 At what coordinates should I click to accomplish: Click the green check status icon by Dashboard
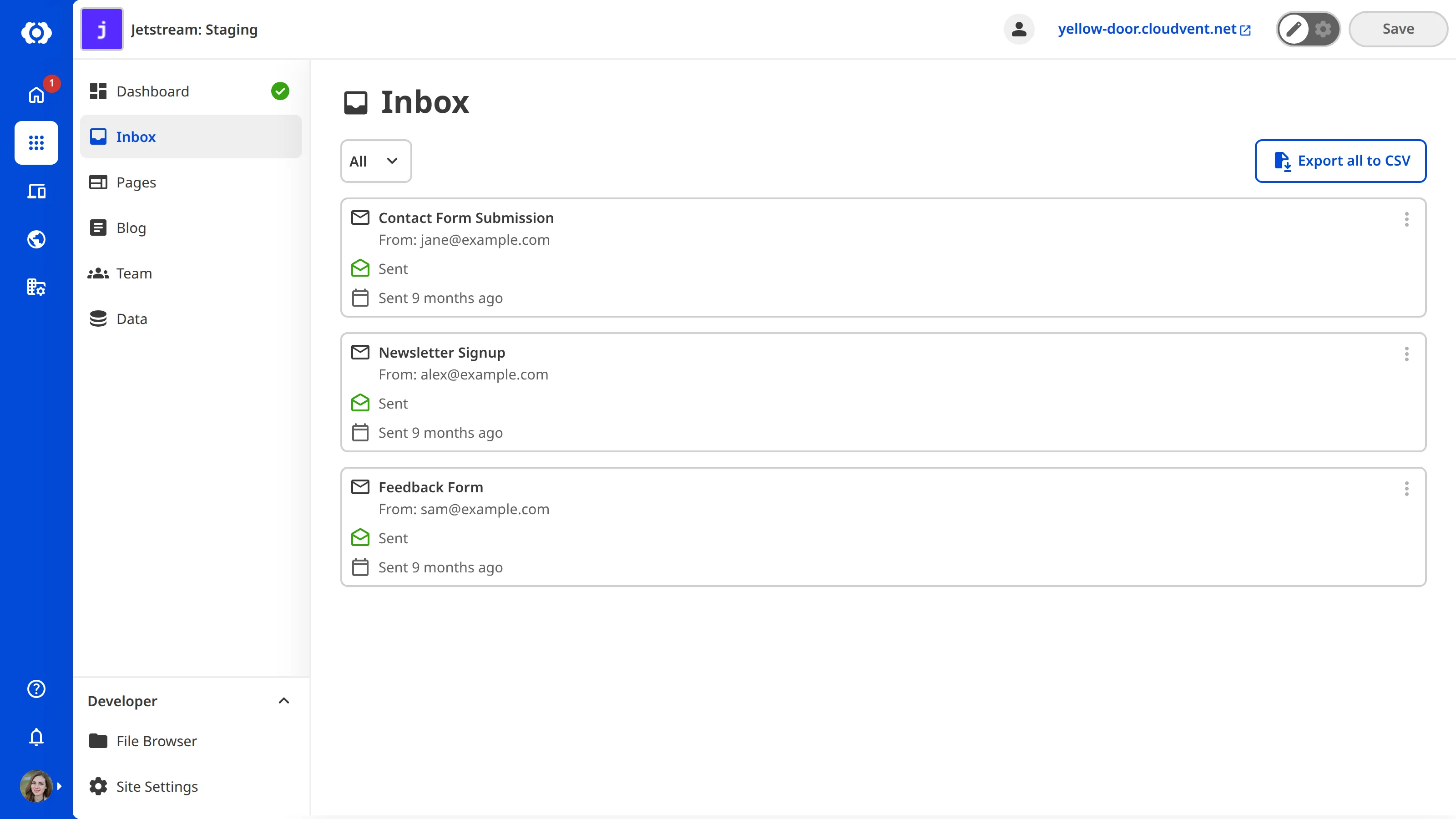point(280,91)
